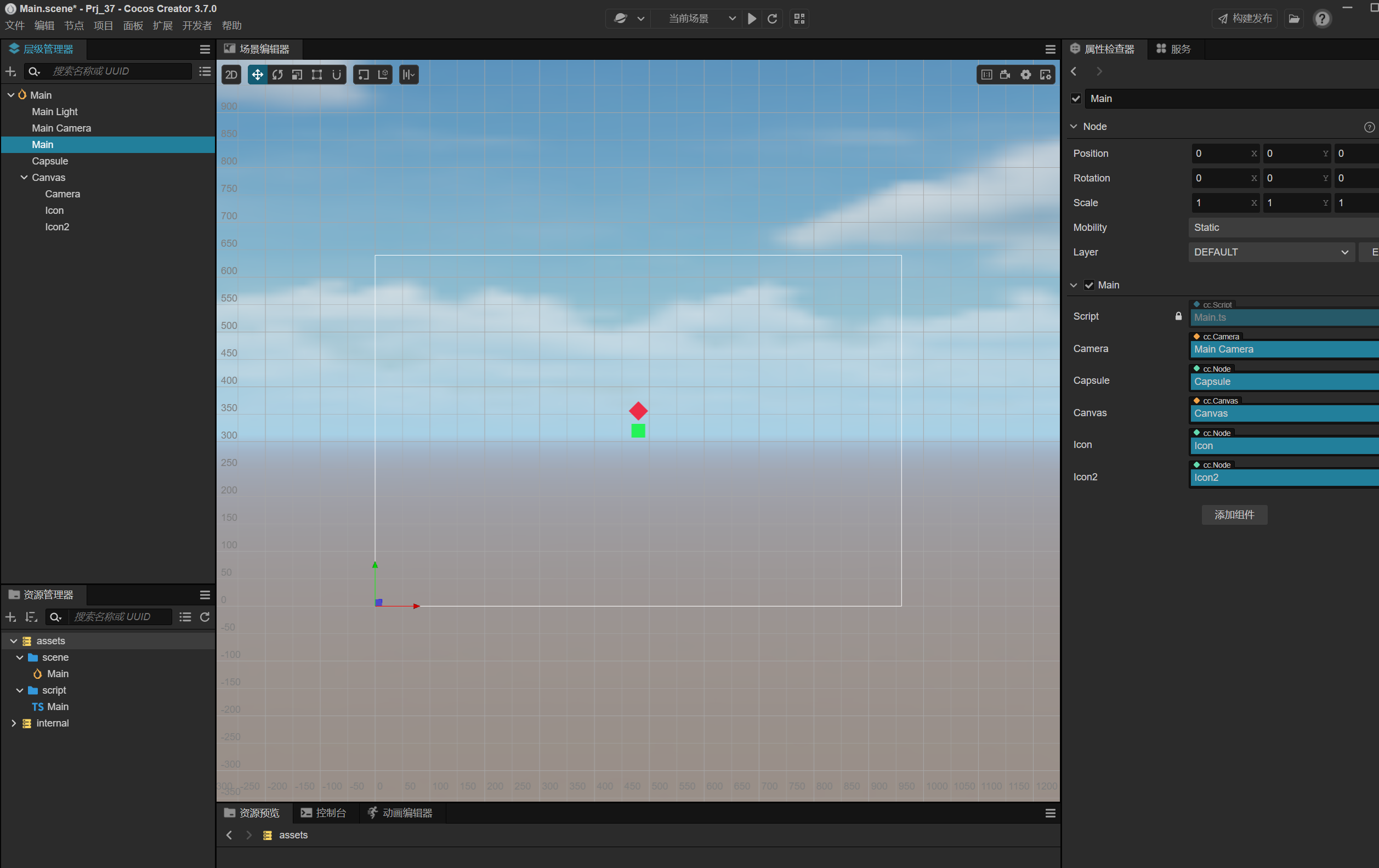Select the Rotate gizmo tool
The width and height of the screenshot is (1379, 868).
[277, 75]
